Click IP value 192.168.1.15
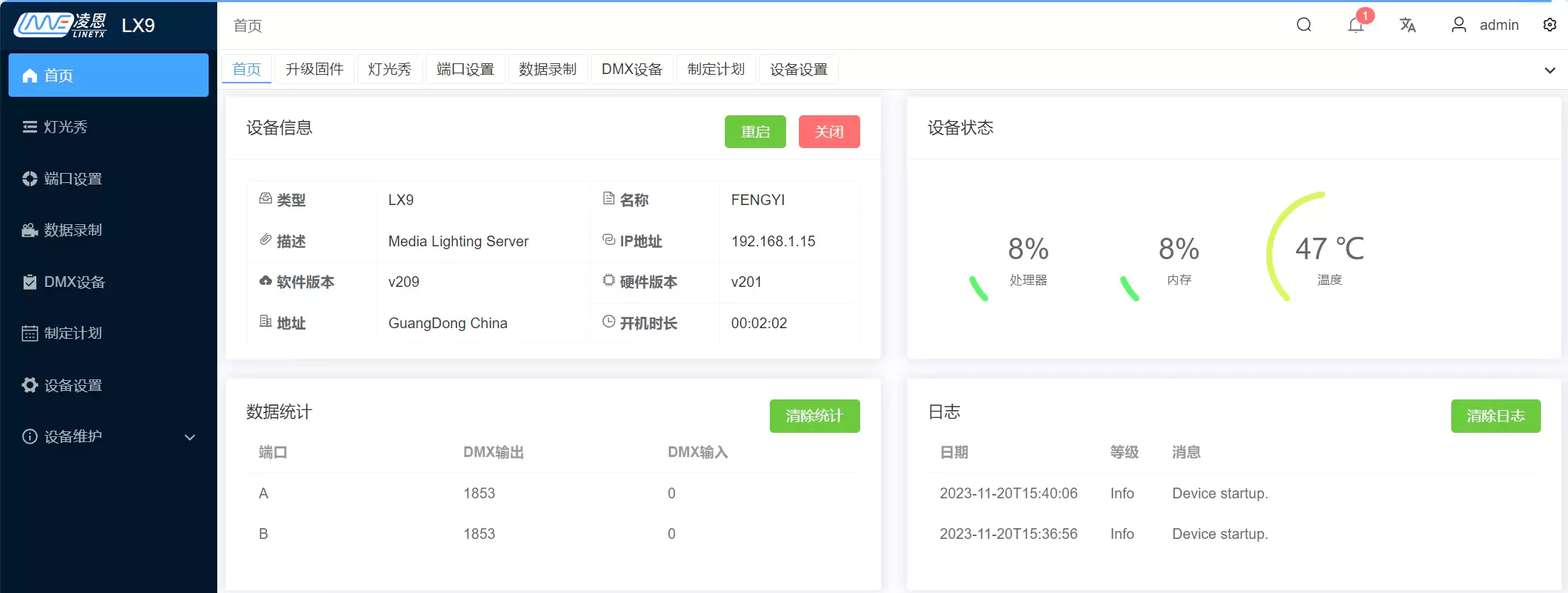This screenshot has width=1568, height=593. (x=773, y=241)
